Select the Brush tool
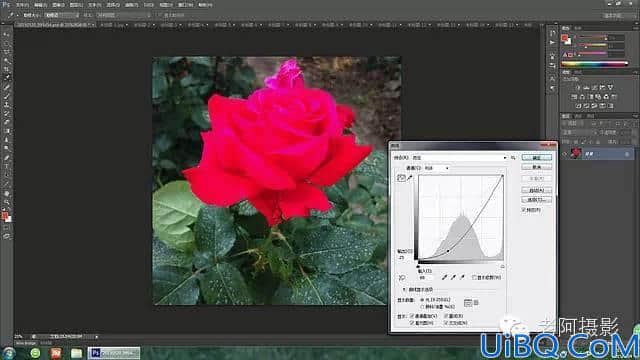The image size is (640, 360). (x=6, y=96)
